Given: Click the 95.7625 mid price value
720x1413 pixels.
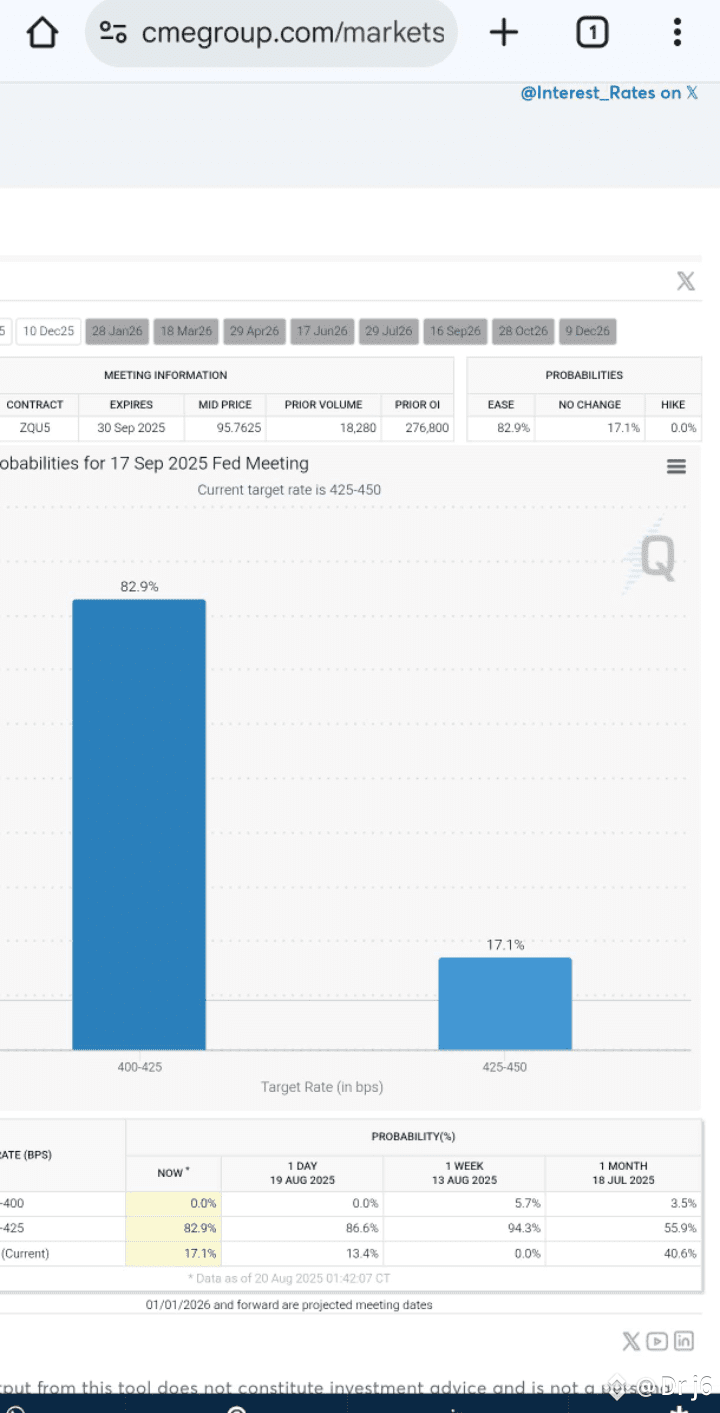Looking at the screenshot, I should [x=238, y=428].
